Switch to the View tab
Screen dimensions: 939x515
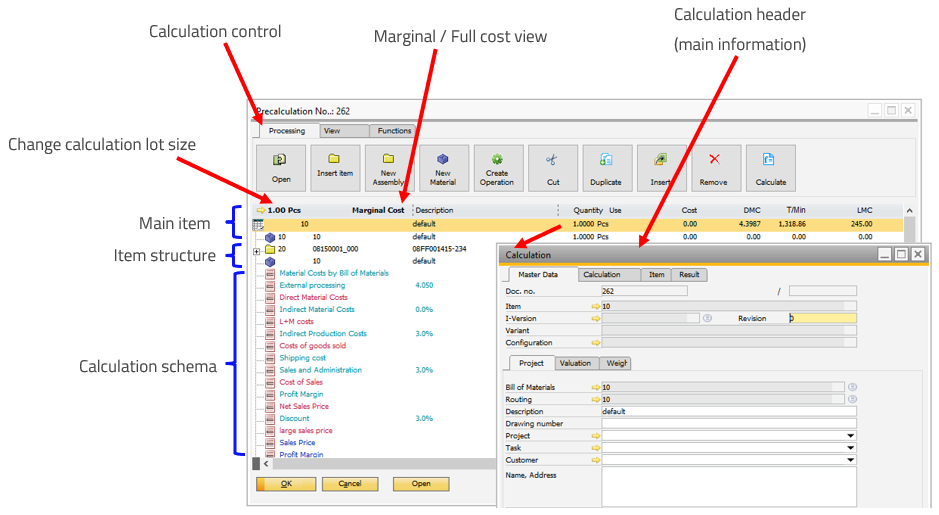pyautogui.click(x=332, y=131)
